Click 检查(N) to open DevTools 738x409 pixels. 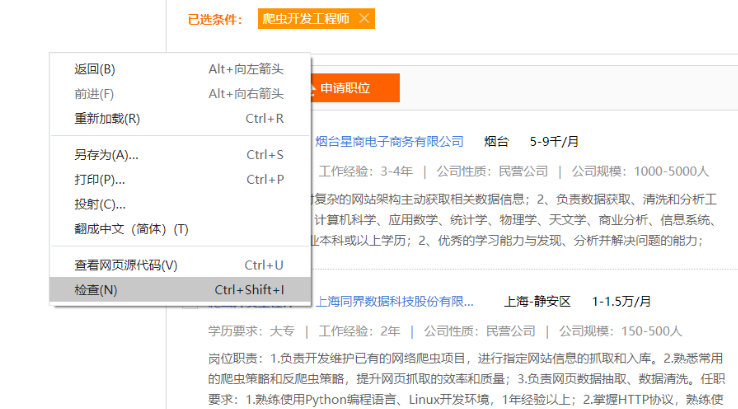tap(180, 289)
